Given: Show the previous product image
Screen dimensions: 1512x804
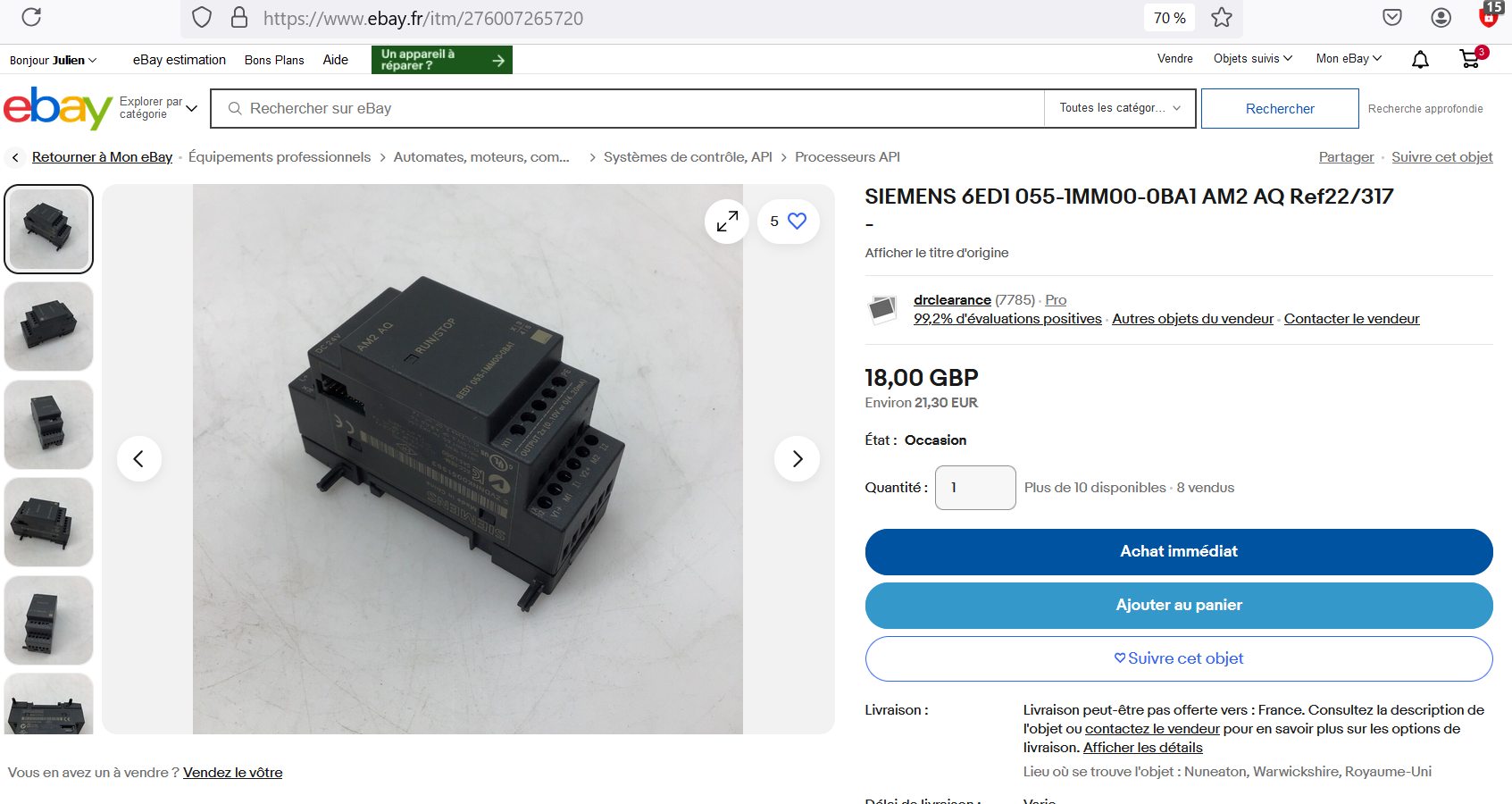Looking at the screenshot, I should click(x=139, y=458).
